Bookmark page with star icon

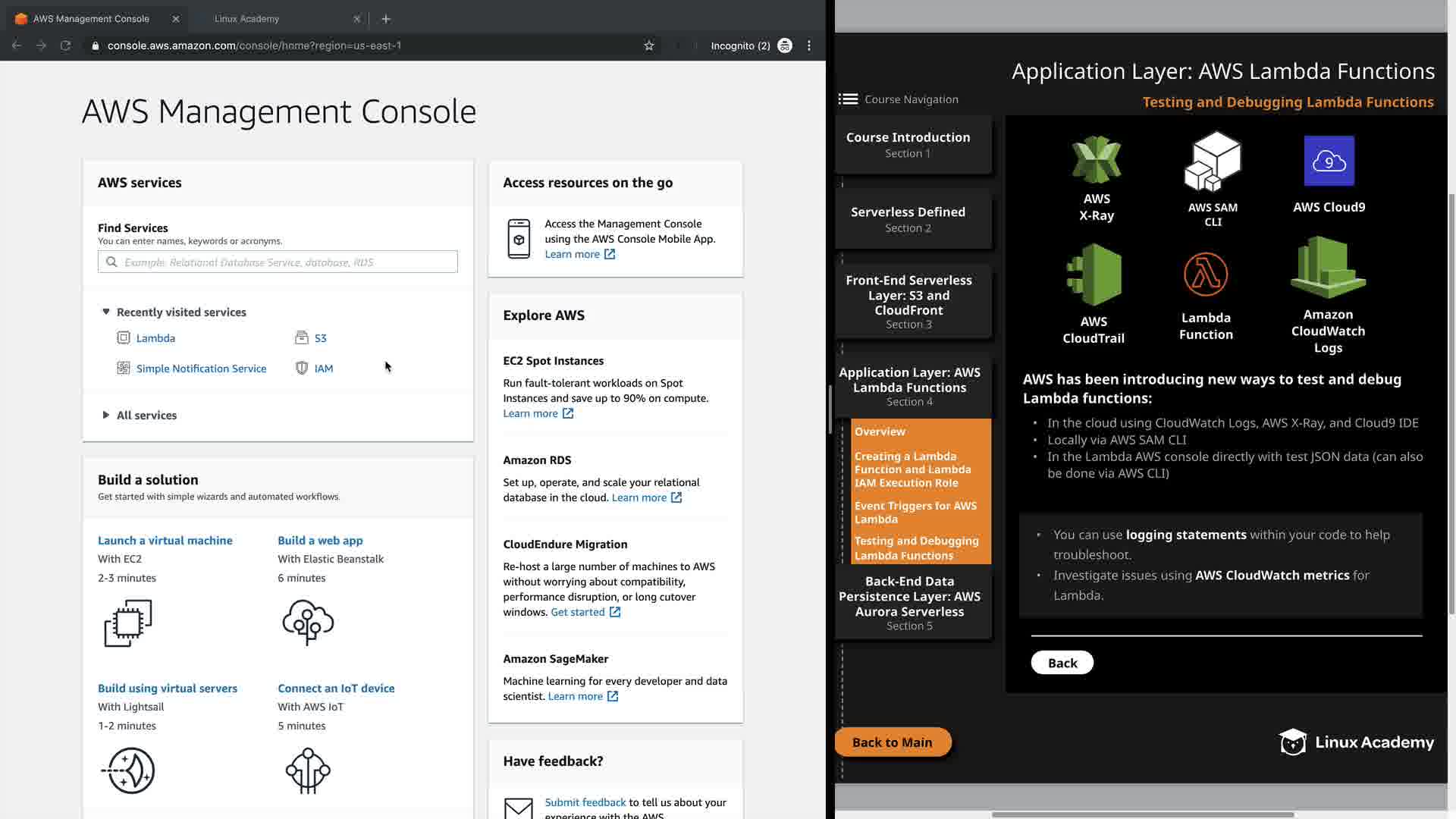tap(649, 45)
